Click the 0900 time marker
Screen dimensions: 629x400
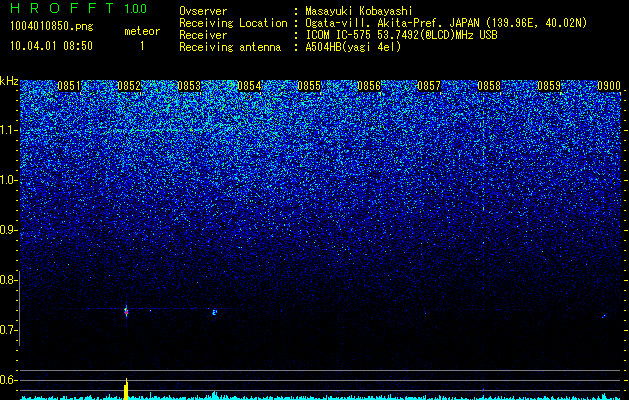(609, 86)
